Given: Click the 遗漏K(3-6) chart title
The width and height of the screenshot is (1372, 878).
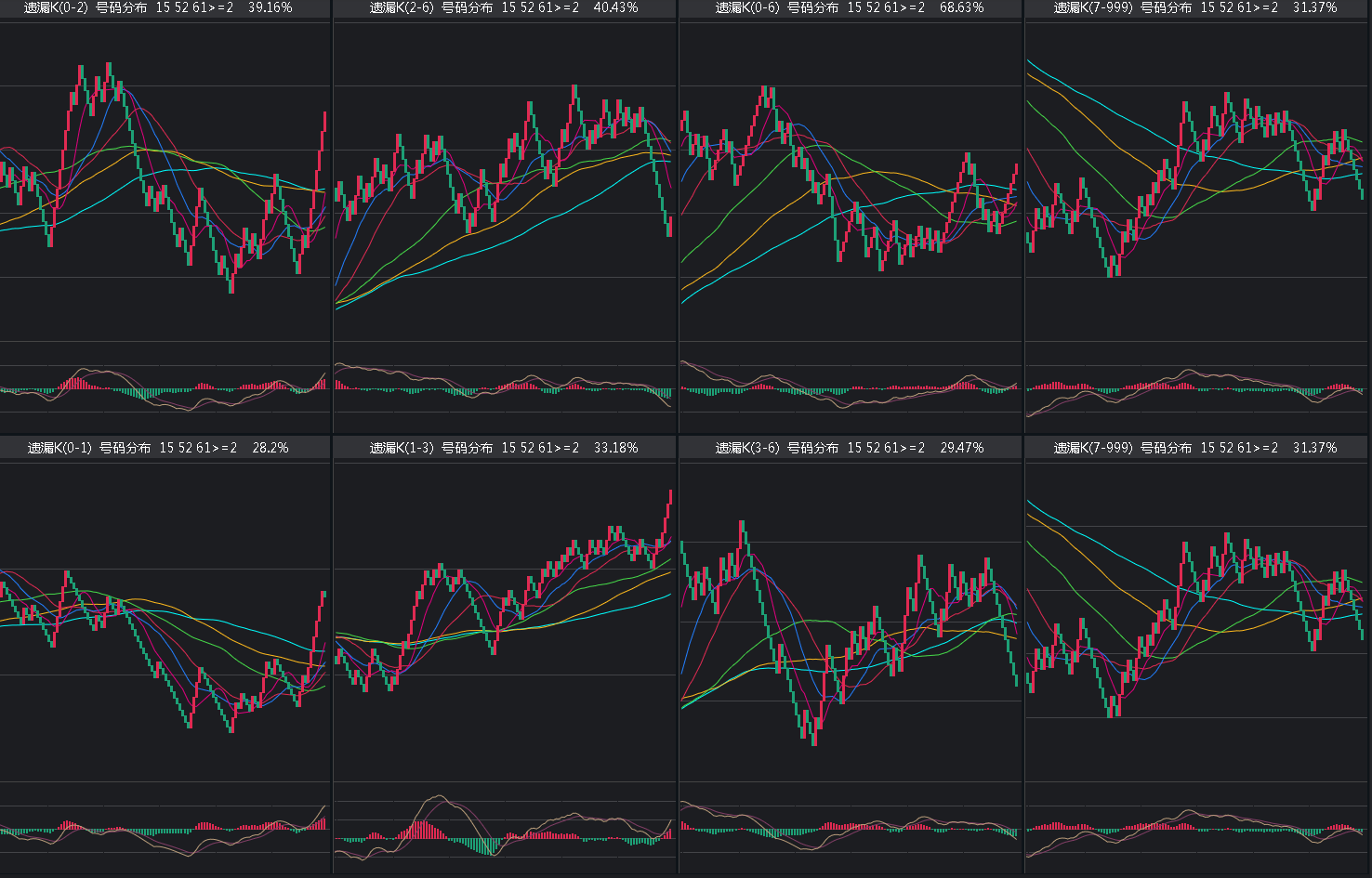Looking at the screenshot, I should pos(747,448).
